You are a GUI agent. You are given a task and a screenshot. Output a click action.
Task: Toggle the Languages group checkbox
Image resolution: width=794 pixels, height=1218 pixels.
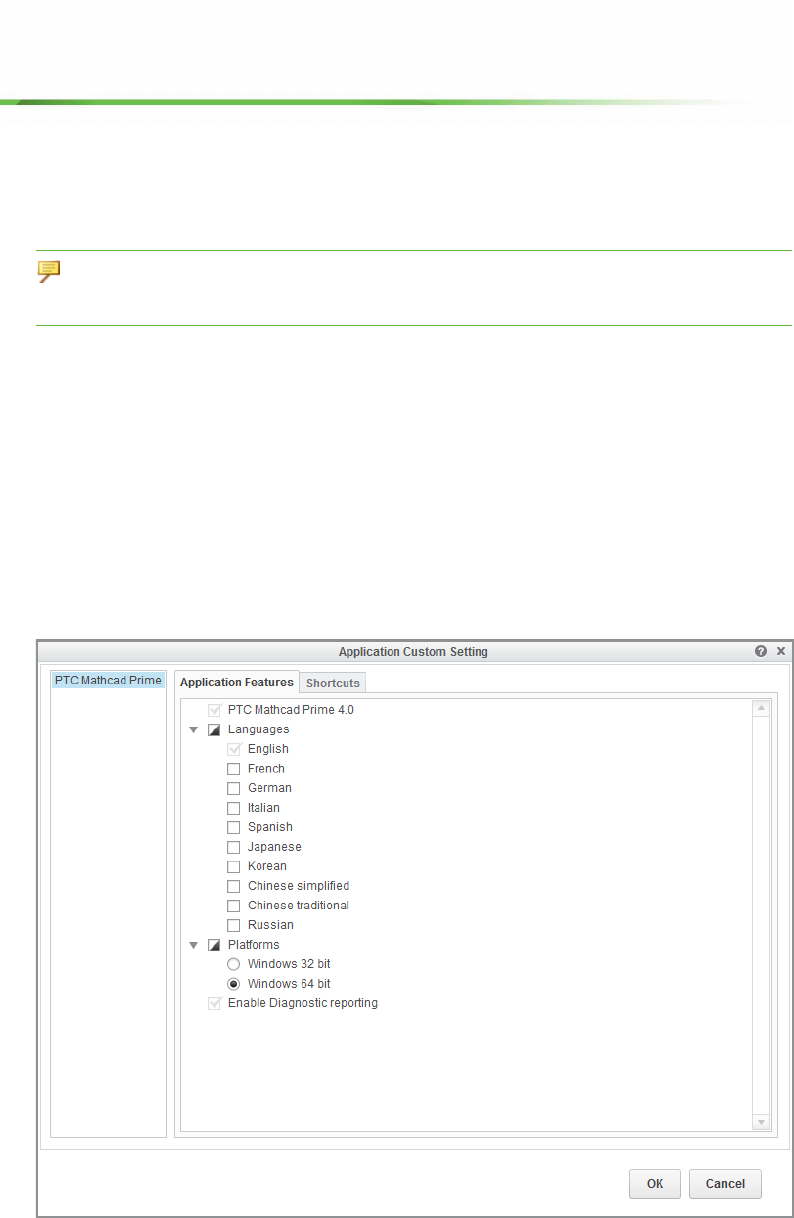click(214, 730)
